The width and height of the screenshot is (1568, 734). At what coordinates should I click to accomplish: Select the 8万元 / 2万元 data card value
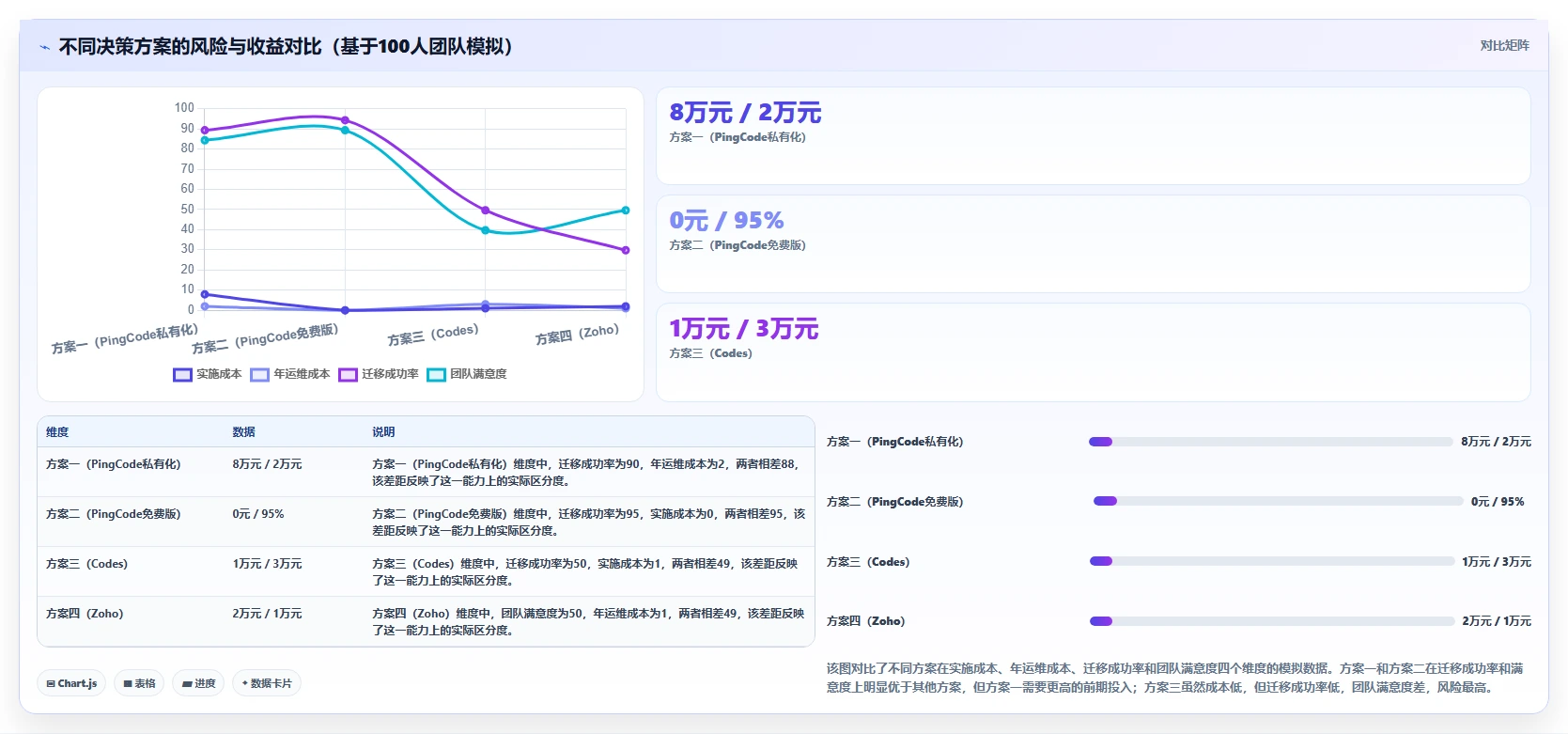(x=745, y=113)
